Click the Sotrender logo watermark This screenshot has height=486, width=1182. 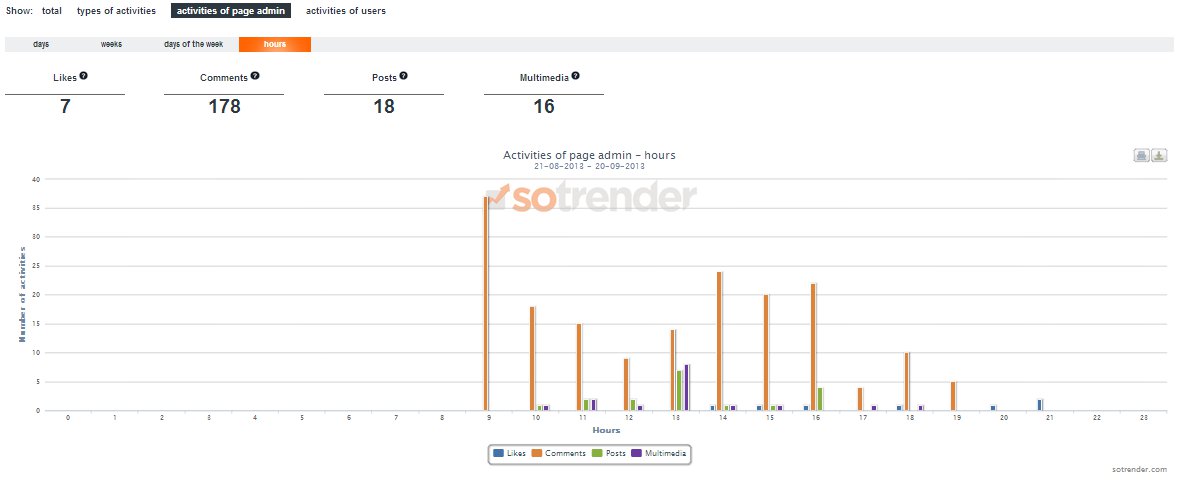point(591,198)
